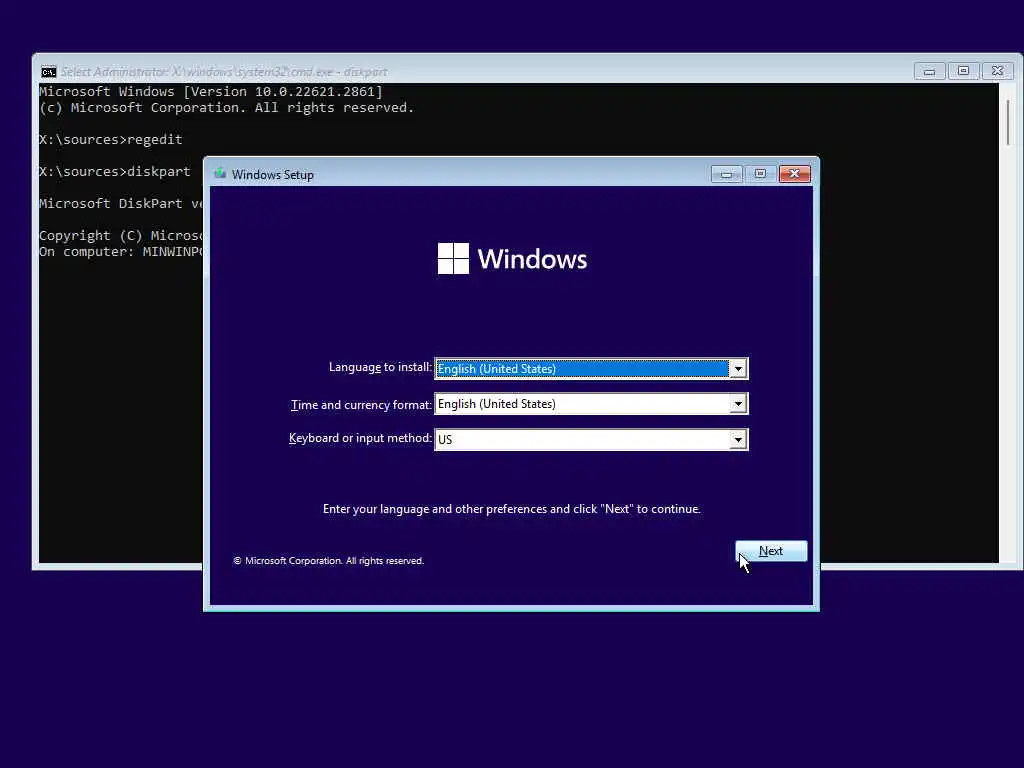Screen dimensions: 1024x768
Task: Click the cmd.exe icon in command prompt title bar
Action: point(48,71)
